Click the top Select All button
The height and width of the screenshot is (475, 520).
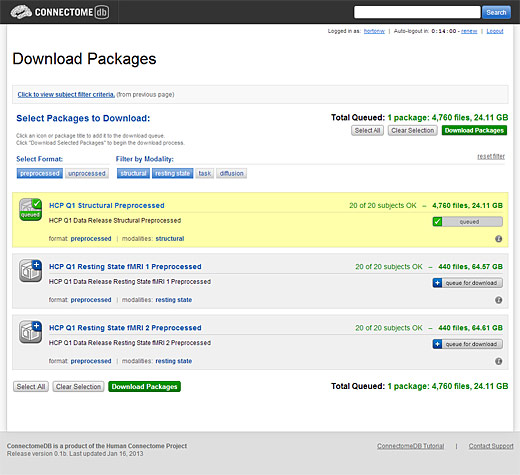[x=367, y=130]
